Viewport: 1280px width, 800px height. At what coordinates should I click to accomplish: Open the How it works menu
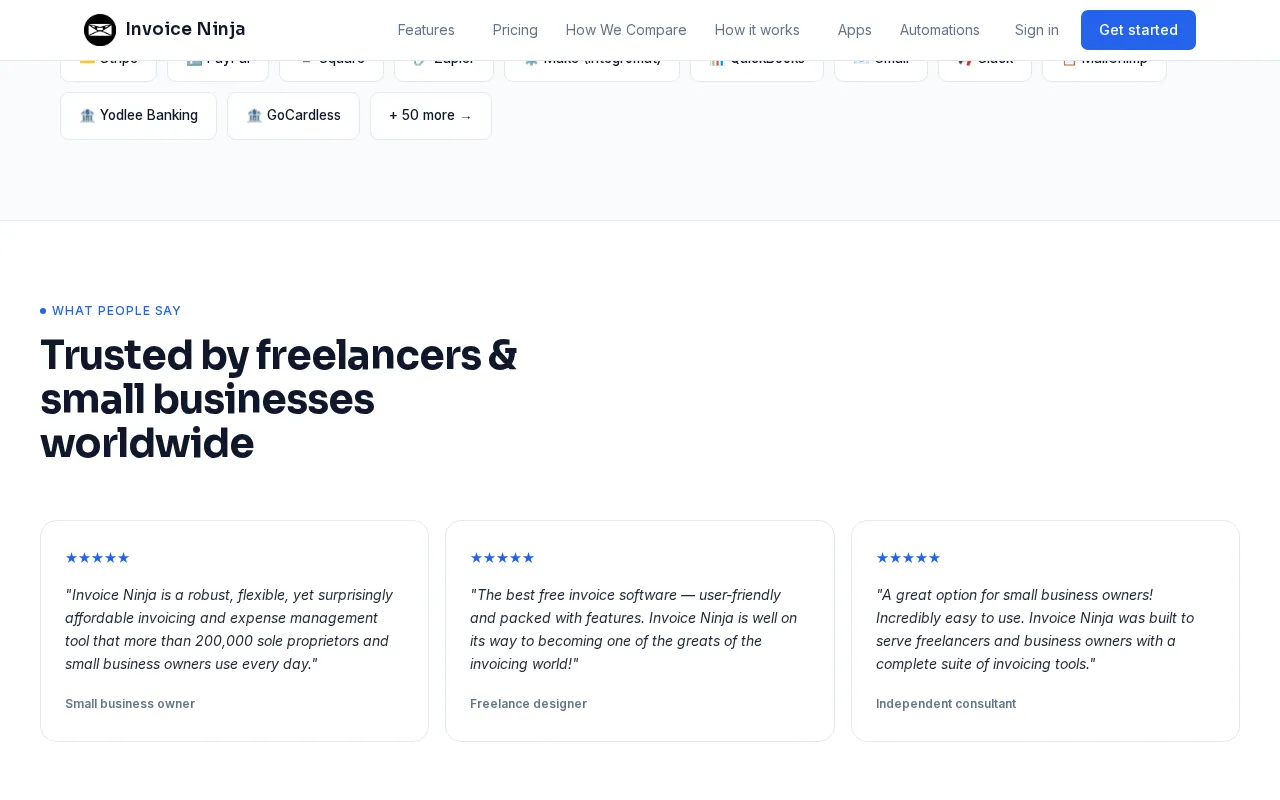pos(757,30)
